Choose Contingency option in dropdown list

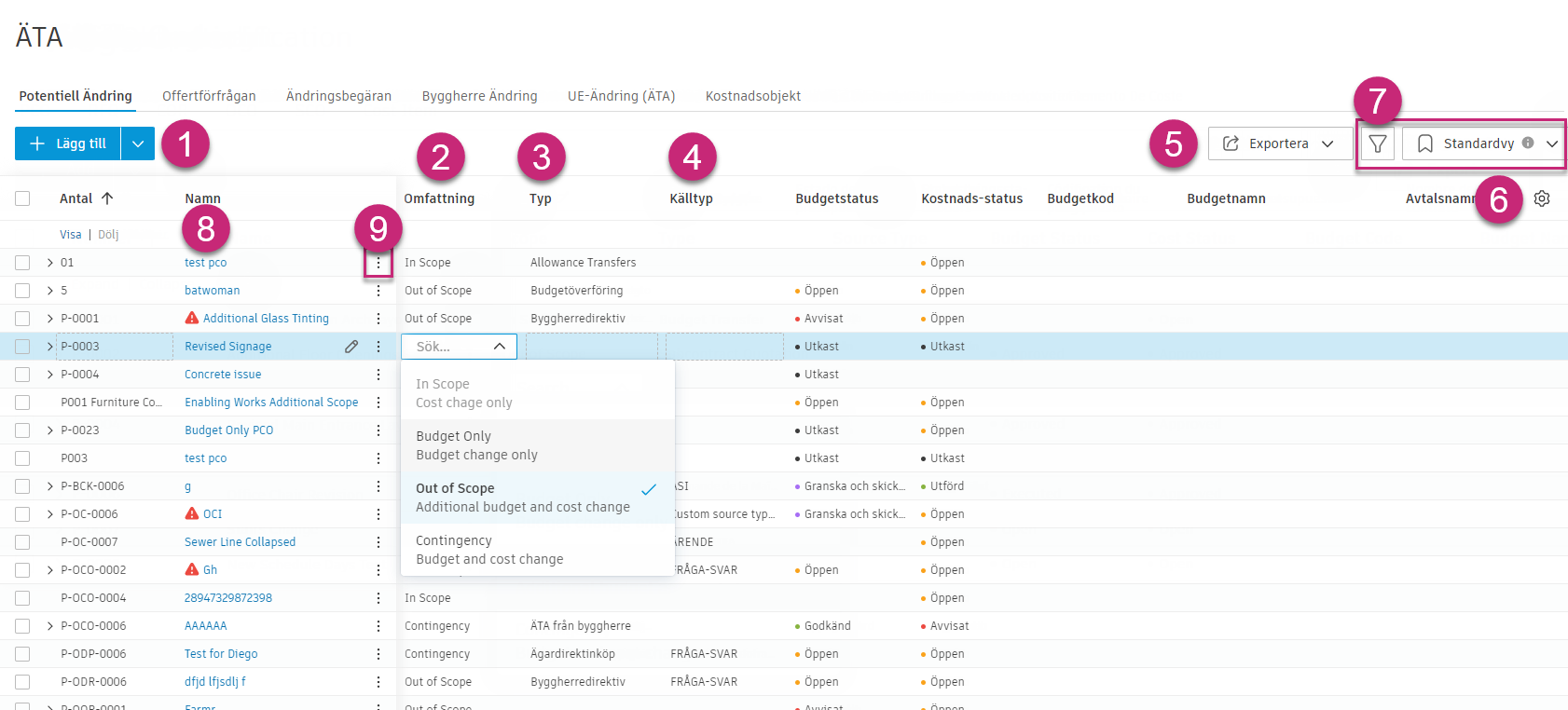tap(538, 550)
